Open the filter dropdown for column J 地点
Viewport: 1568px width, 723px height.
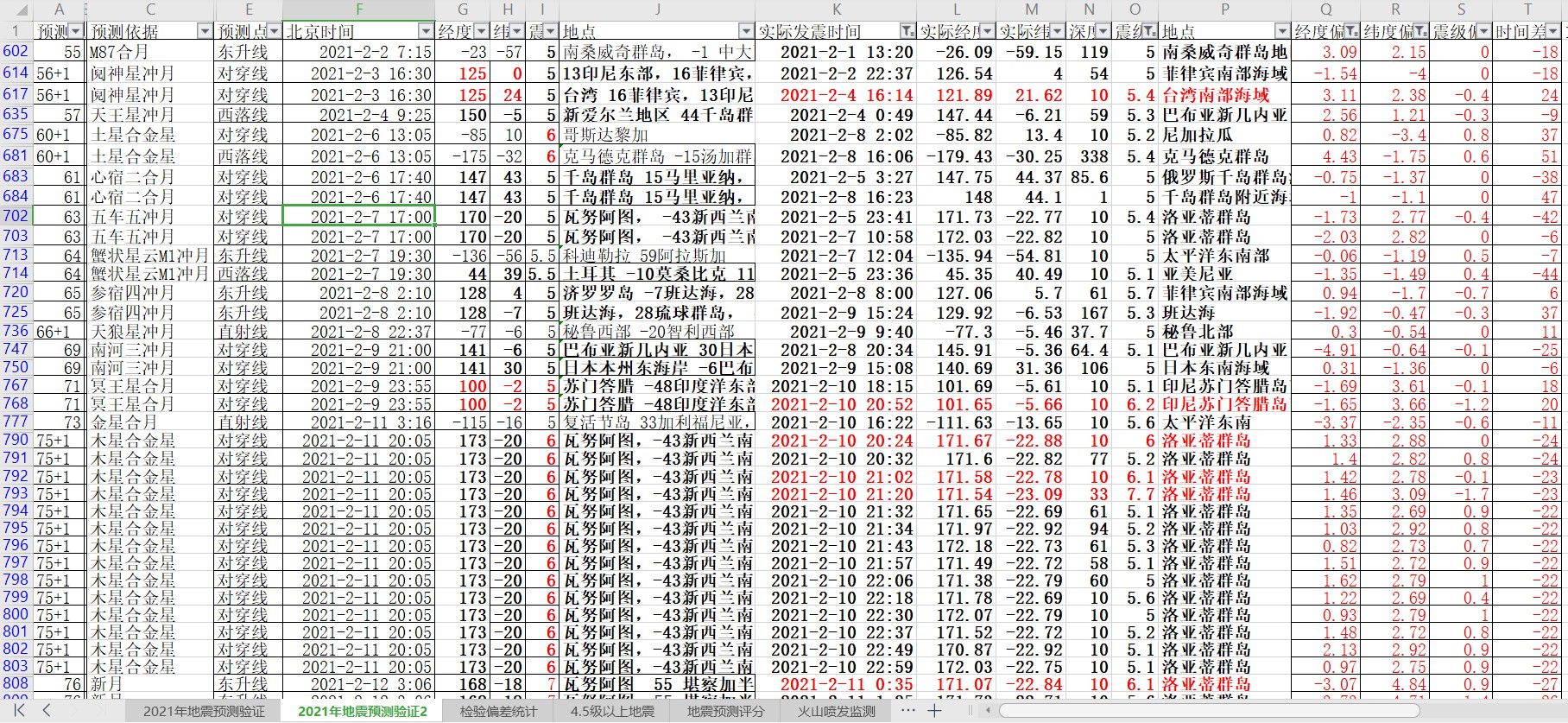(x=746, y=32)
